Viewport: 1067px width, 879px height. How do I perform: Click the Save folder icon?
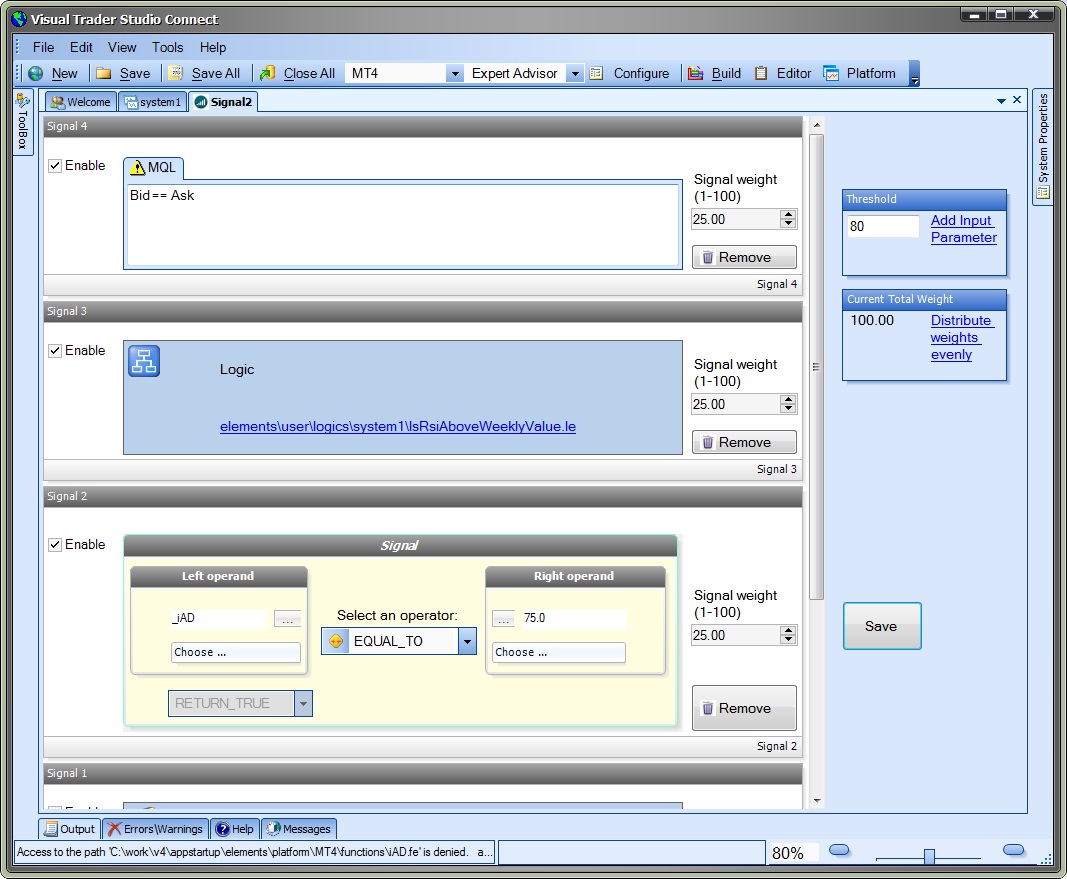coord(103,73)
